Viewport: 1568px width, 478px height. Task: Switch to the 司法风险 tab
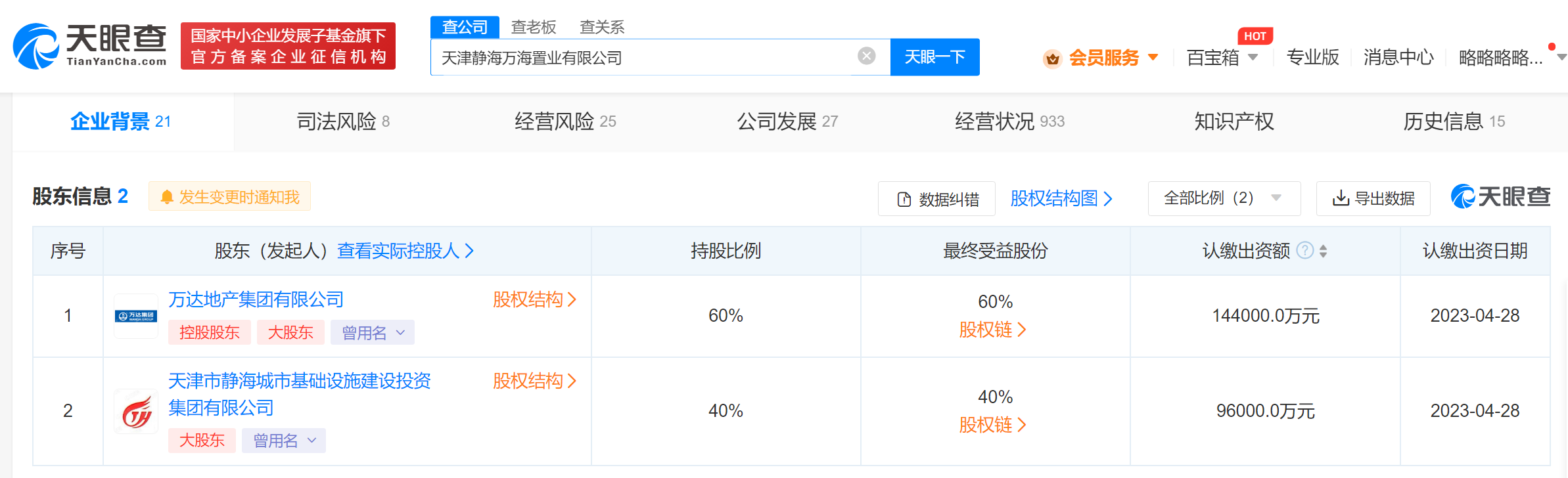pos(342,121)
